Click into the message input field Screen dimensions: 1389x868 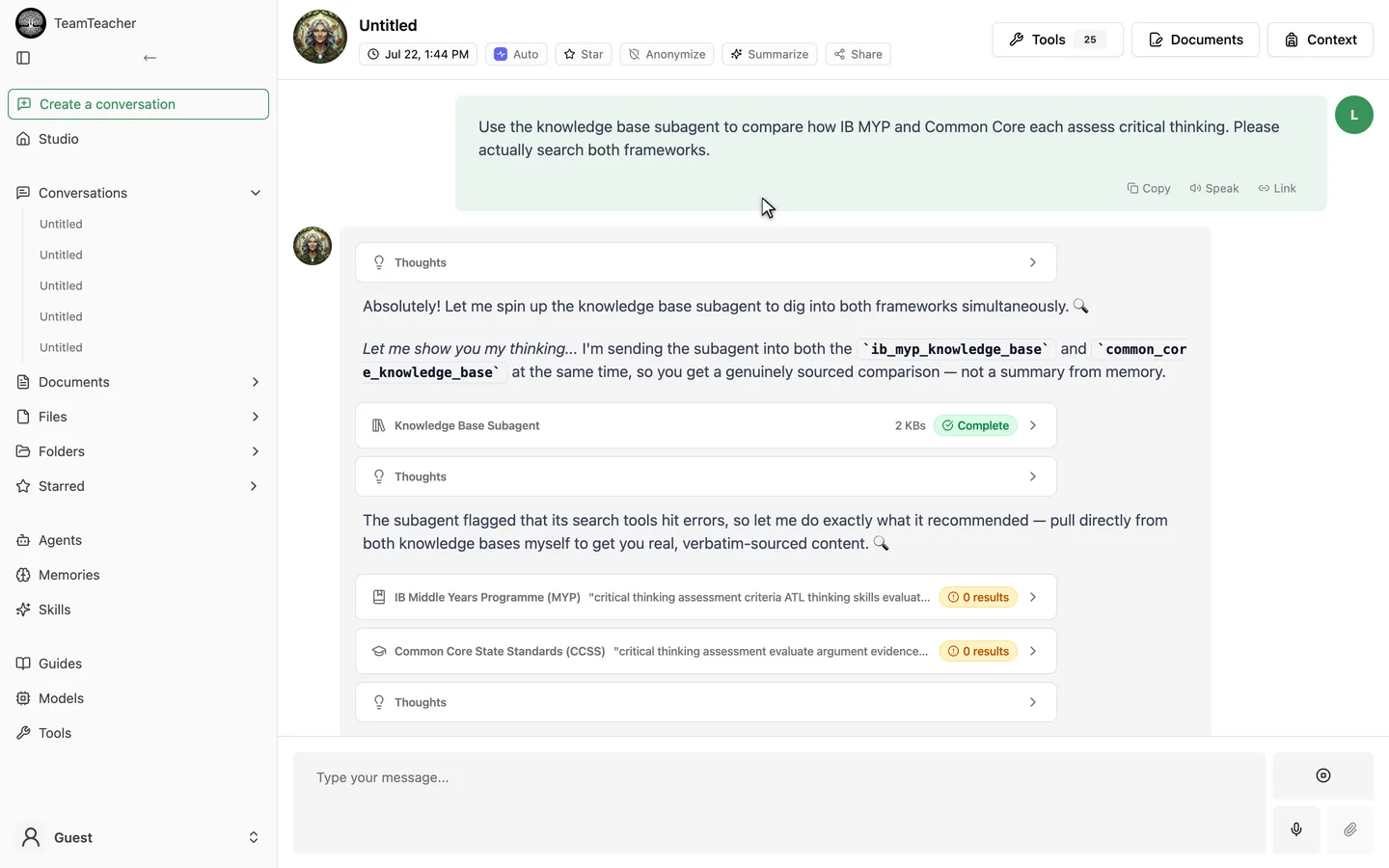coord(779,802)
